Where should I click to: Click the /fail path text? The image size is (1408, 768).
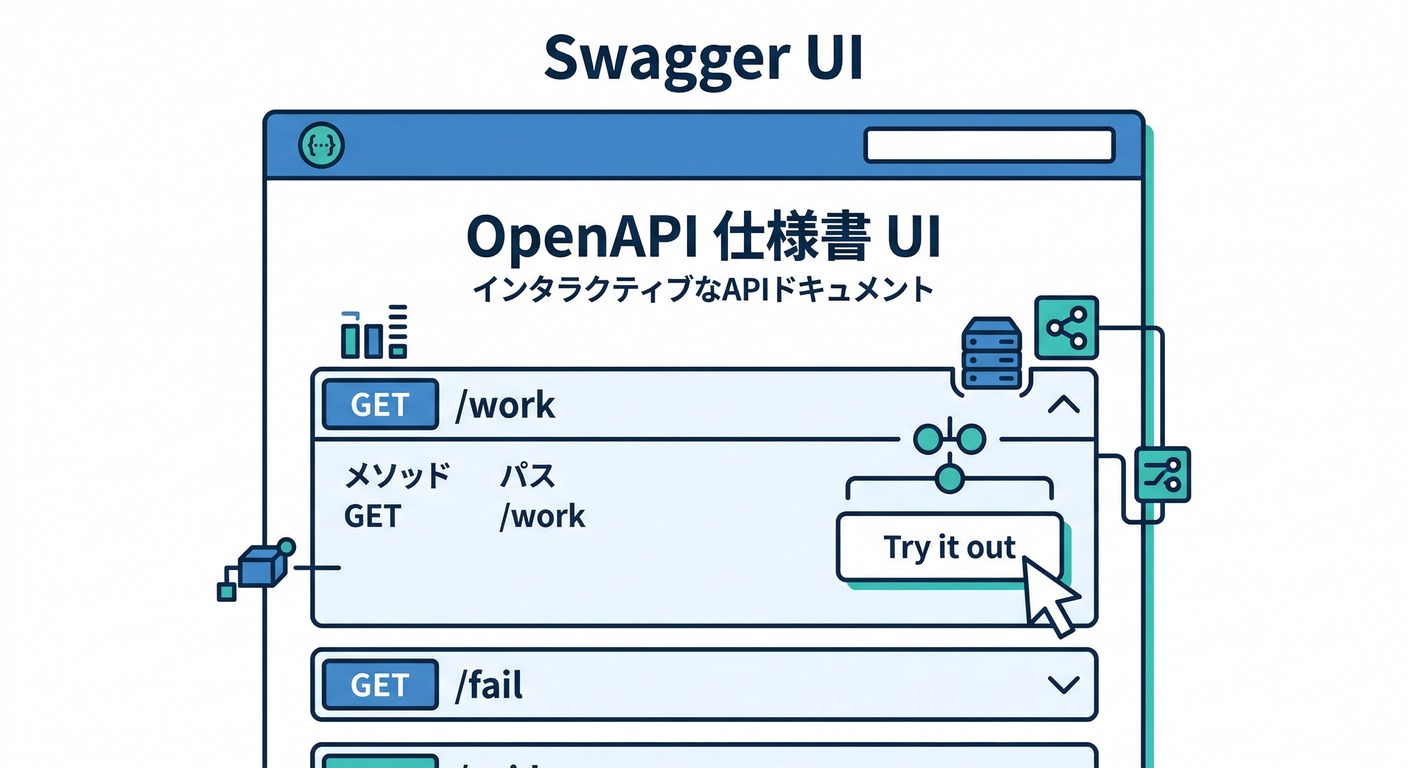coord(489,685)
